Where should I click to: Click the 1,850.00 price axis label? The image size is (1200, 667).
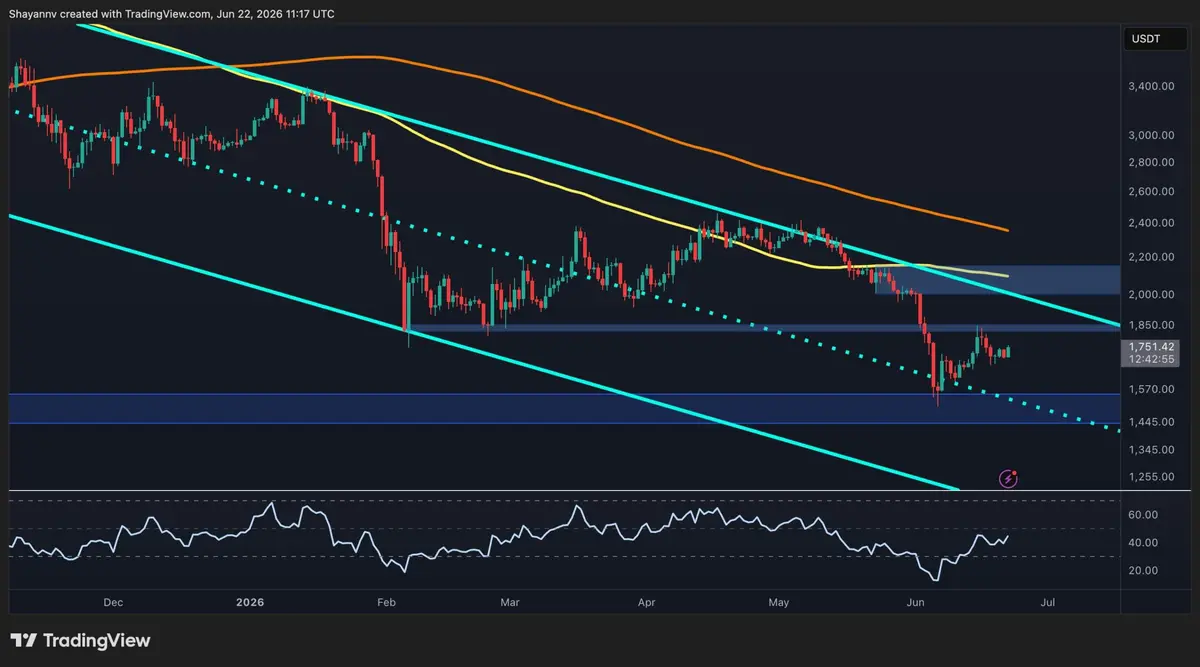(1152, 325)
